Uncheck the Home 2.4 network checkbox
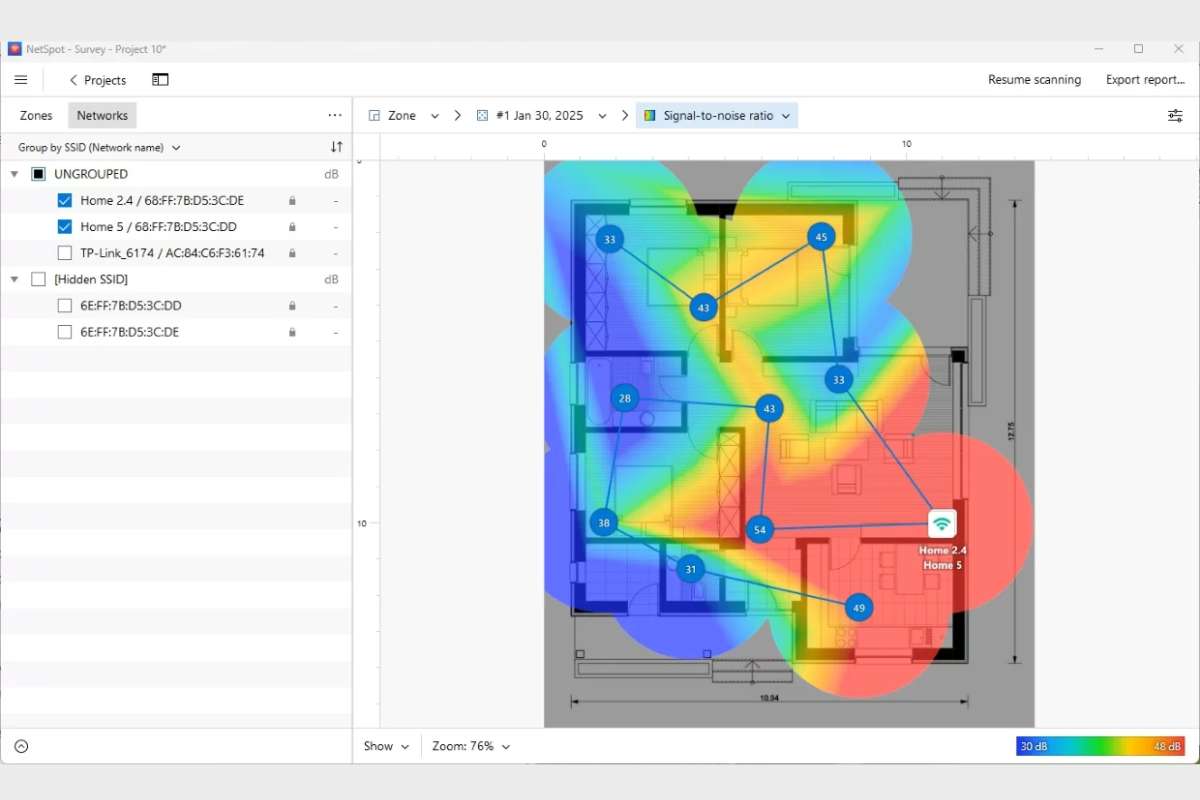1200x800 pixels. (x=65, y=201)
